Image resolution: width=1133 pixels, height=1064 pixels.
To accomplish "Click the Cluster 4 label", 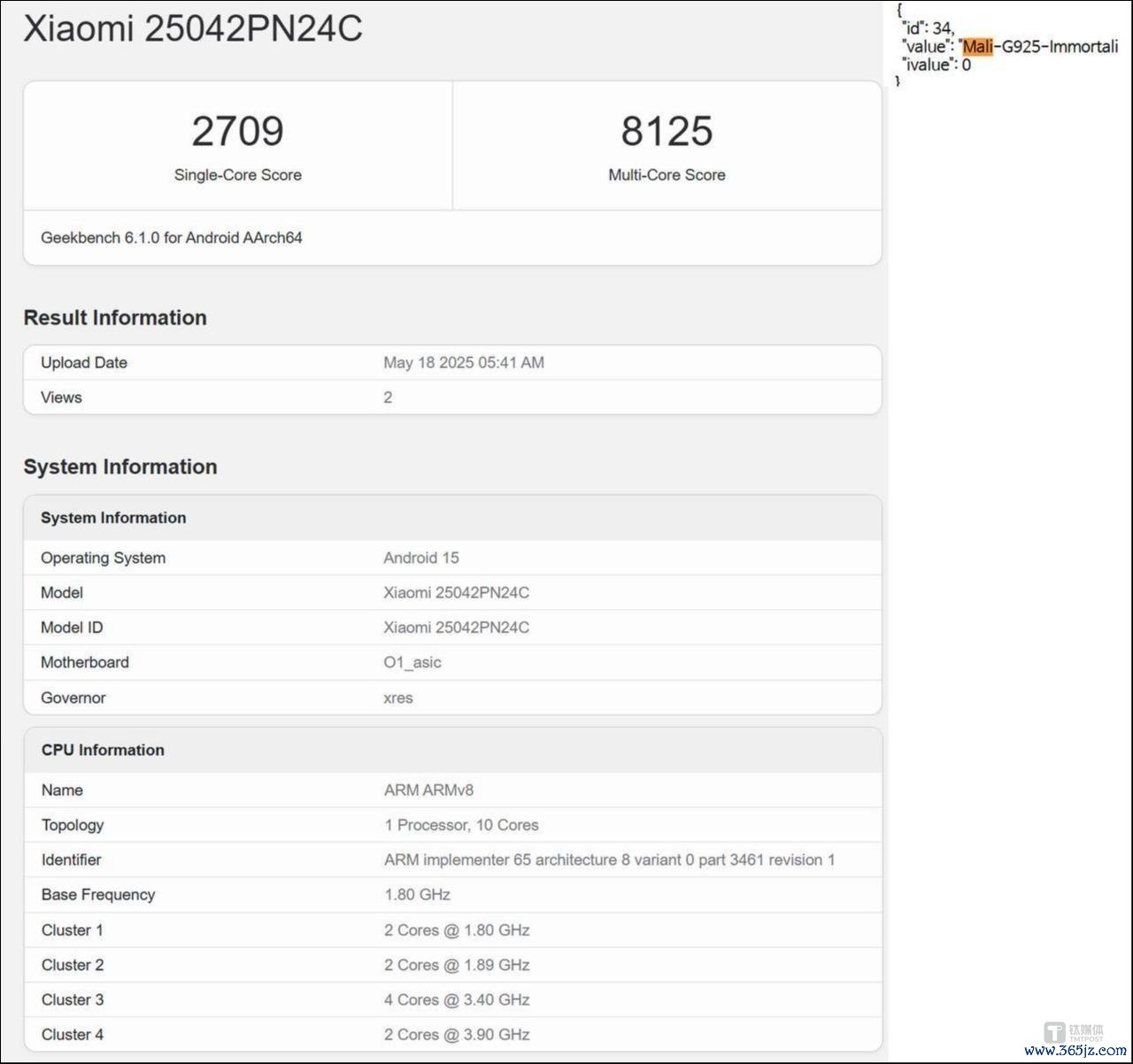I will (x=73, y=1035).
